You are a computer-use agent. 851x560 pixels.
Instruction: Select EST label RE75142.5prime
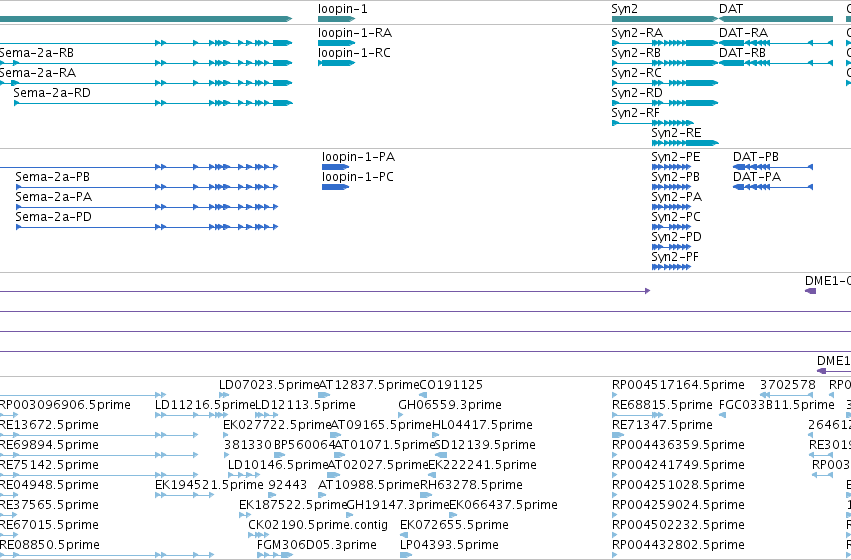[49, 466]
